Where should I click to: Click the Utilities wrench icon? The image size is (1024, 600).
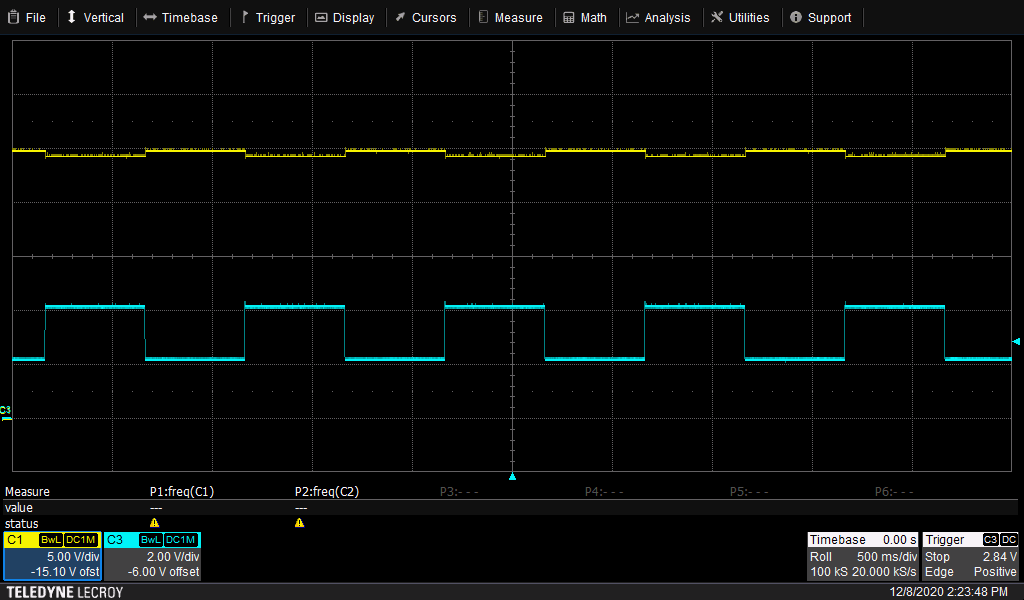(716, 17)
